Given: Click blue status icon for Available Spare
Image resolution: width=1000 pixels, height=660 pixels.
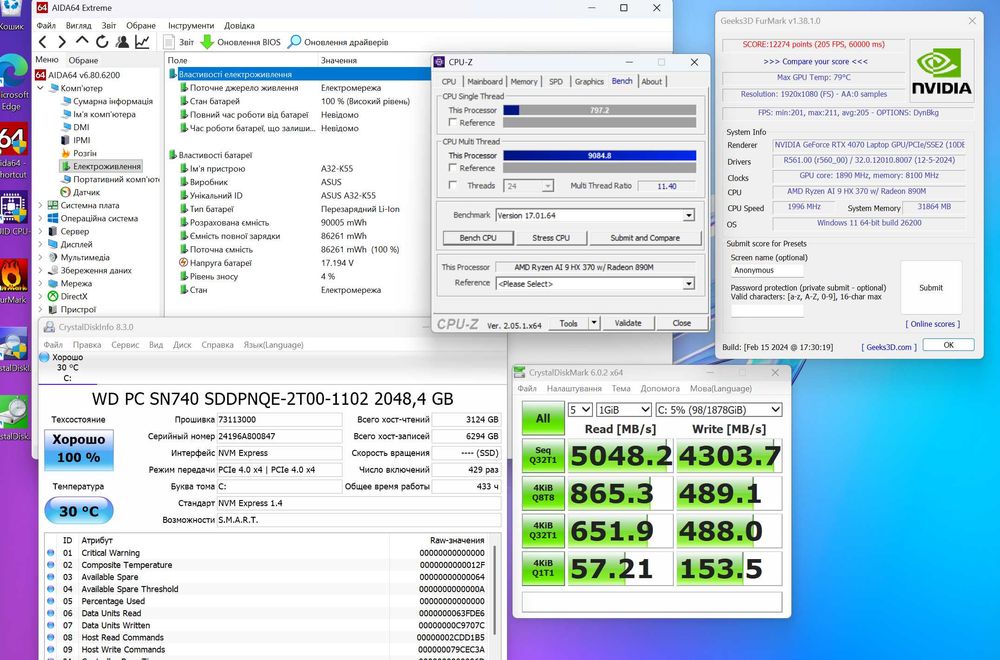Looking at the screenshot, I should 50,577.
